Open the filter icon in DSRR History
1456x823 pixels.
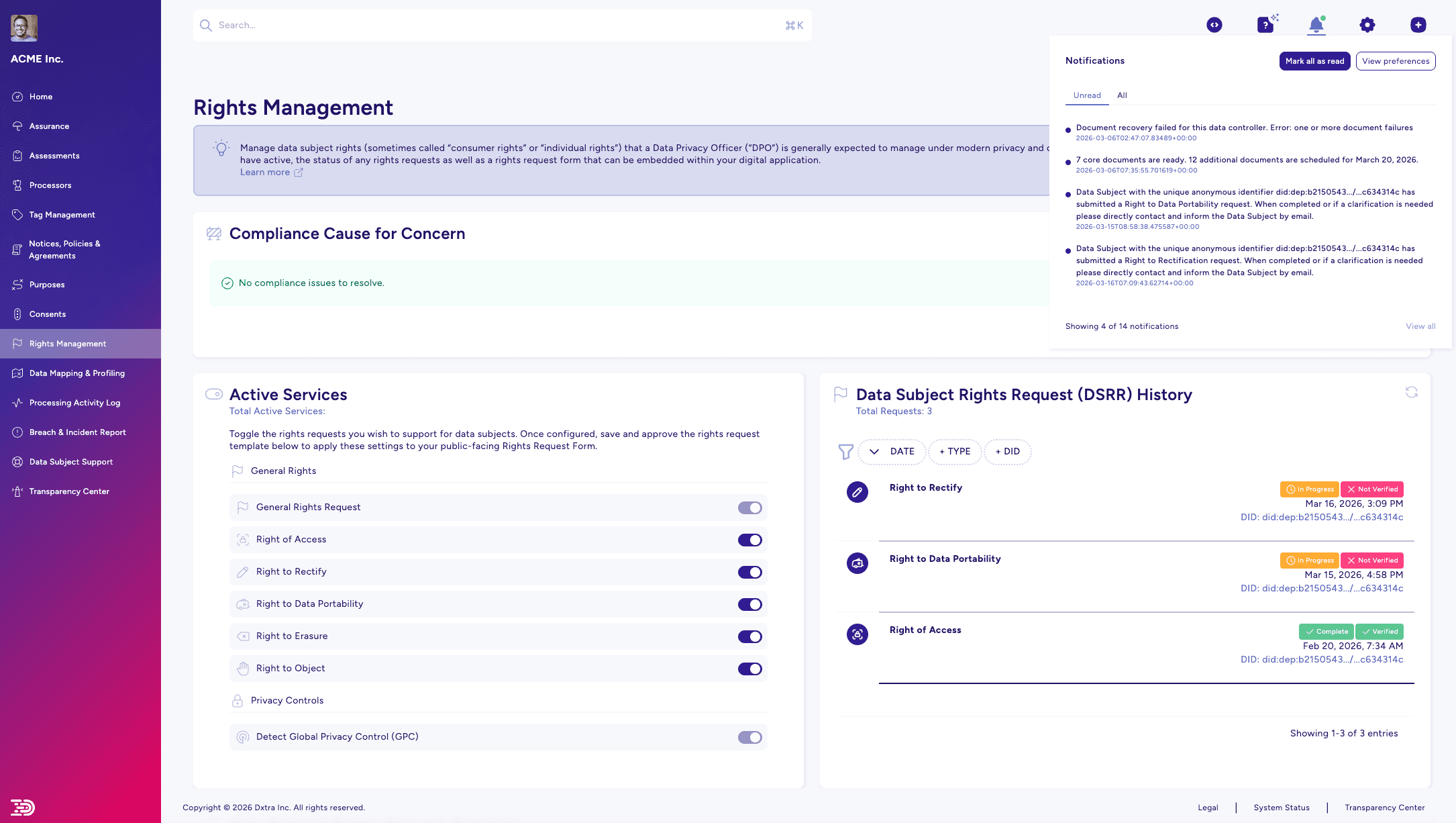[x=845, y=452]
